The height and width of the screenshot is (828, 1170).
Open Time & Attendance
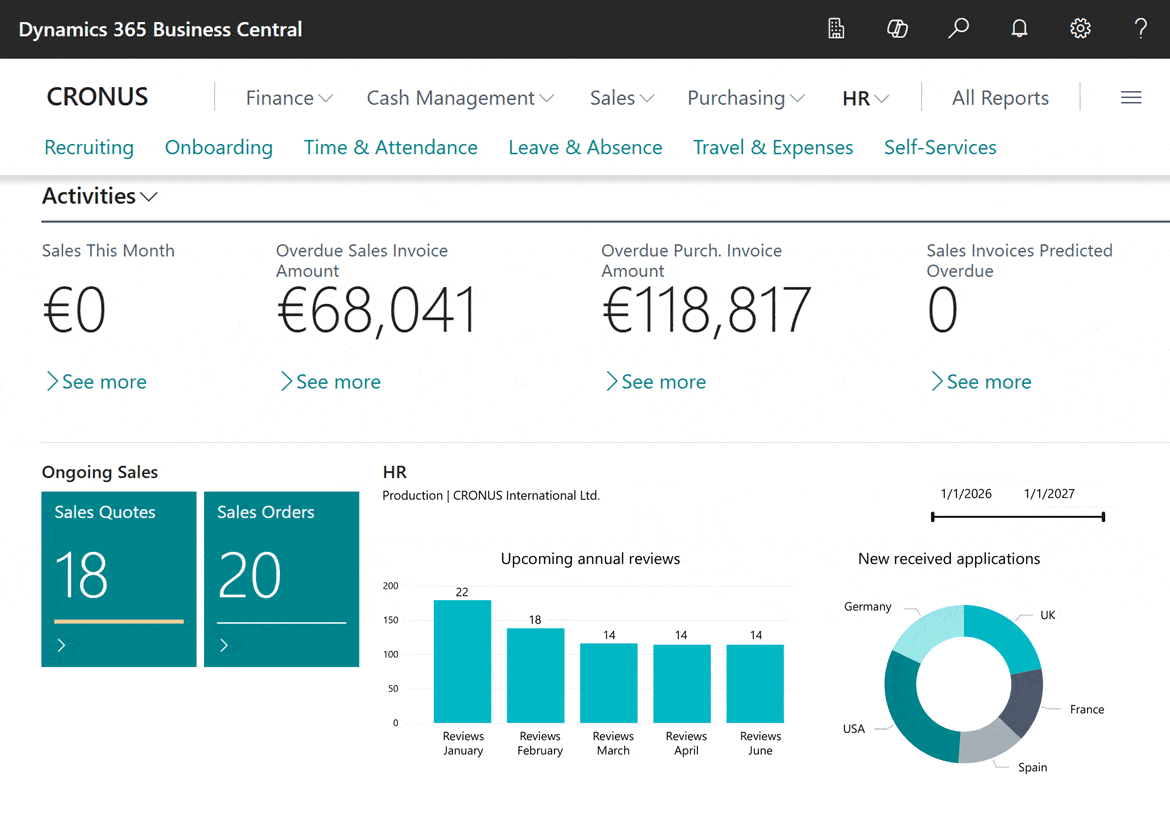[x=390, y=148]
